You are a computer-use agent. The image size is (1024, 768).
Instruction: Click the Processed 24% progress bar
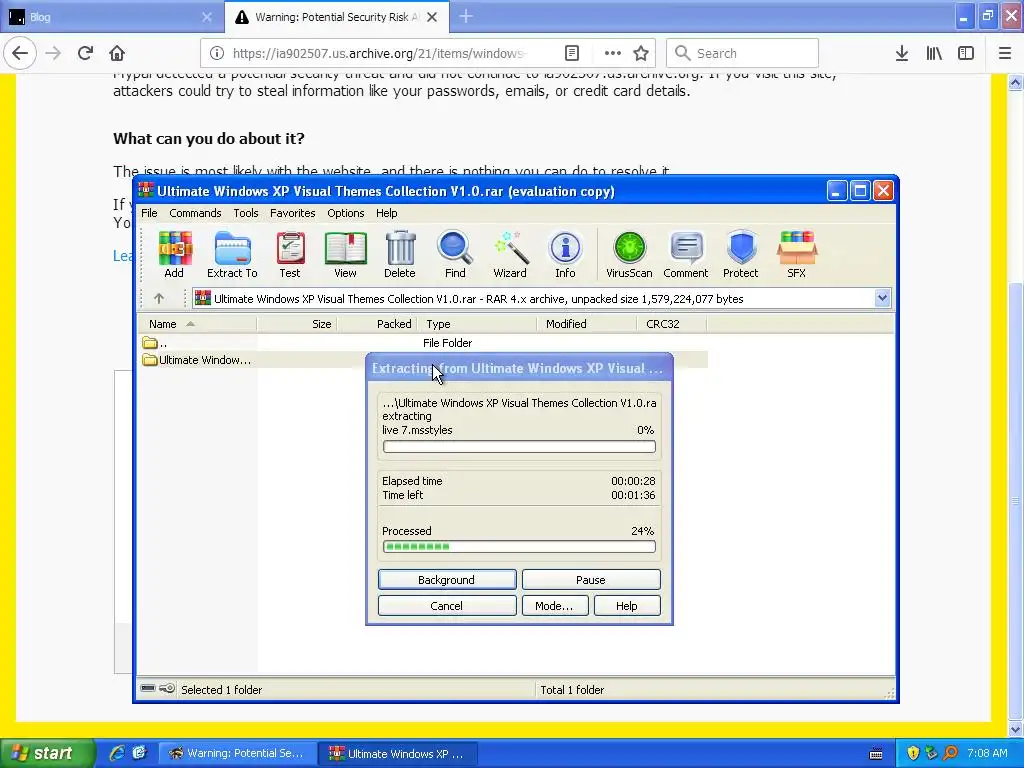coord(519,547)
